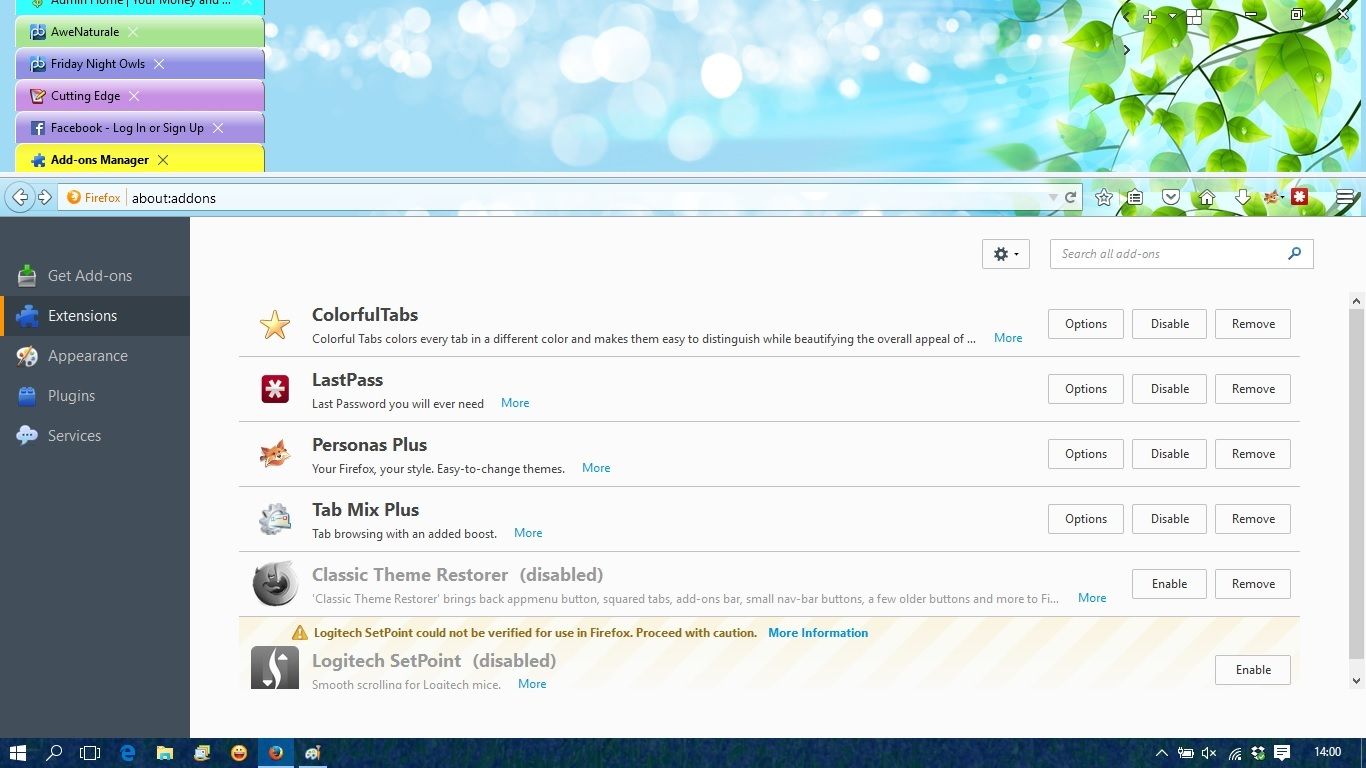Reload the page with the refresh icon
Image resolution: width=1366 pixels, height=768 pixels.
point(1070,198)
